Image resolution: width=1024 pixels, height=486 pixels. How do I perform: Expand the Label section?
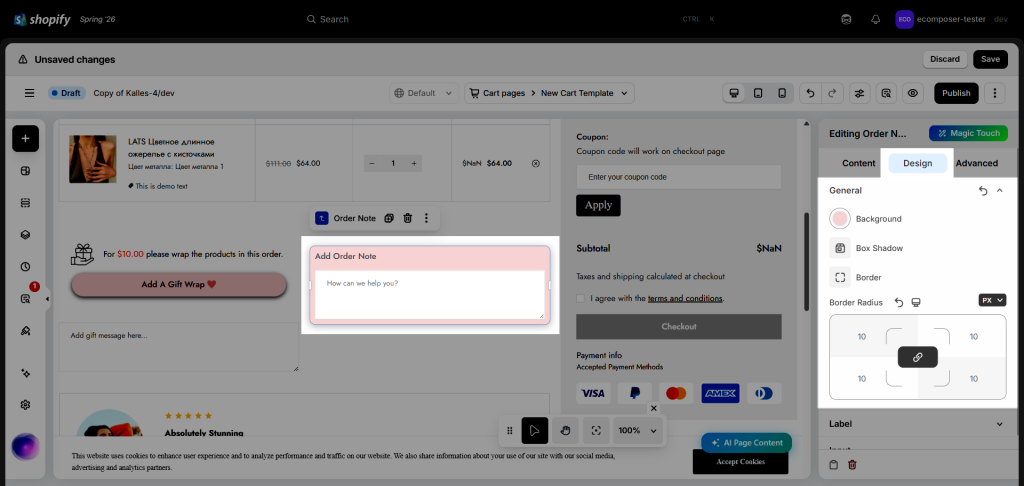coord(1000,424)
